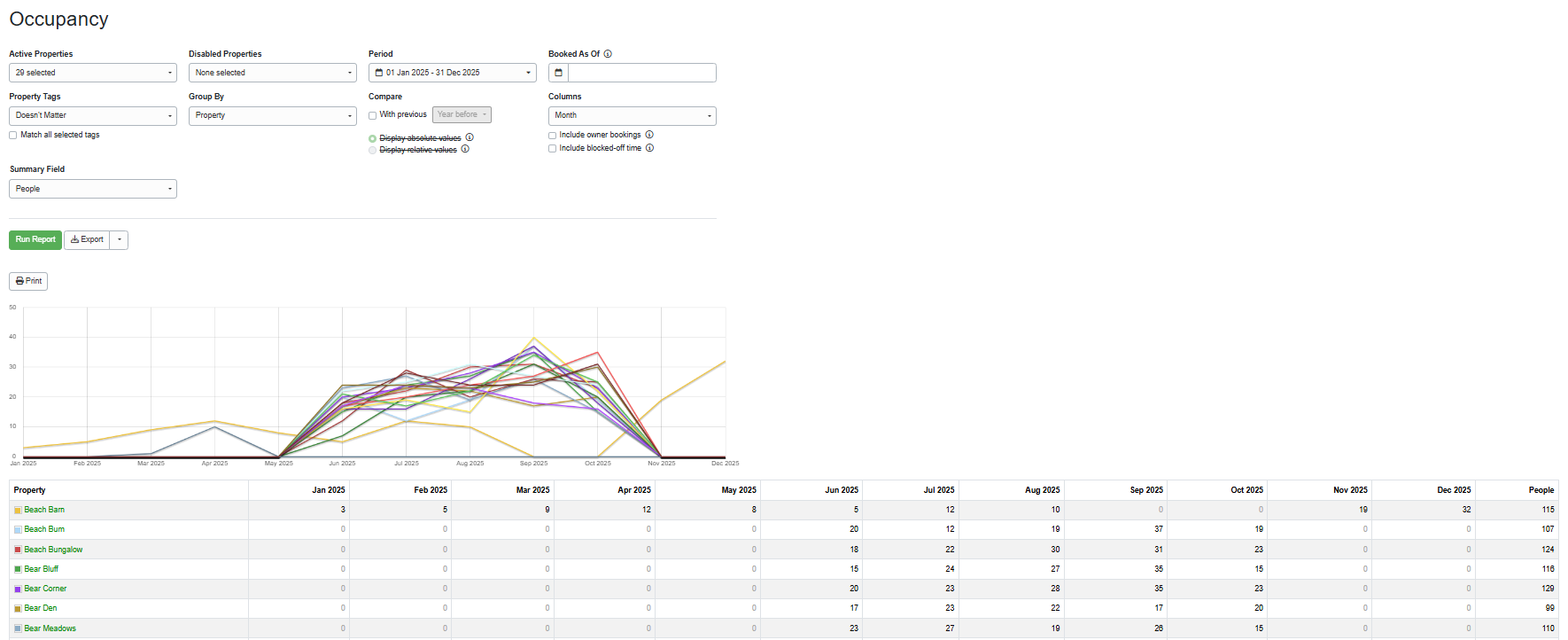This screenshot has height=640, width=1568.
Task: Click Bear Corner People total 129
Action: pyautogui.click(x=1548, y=589)
